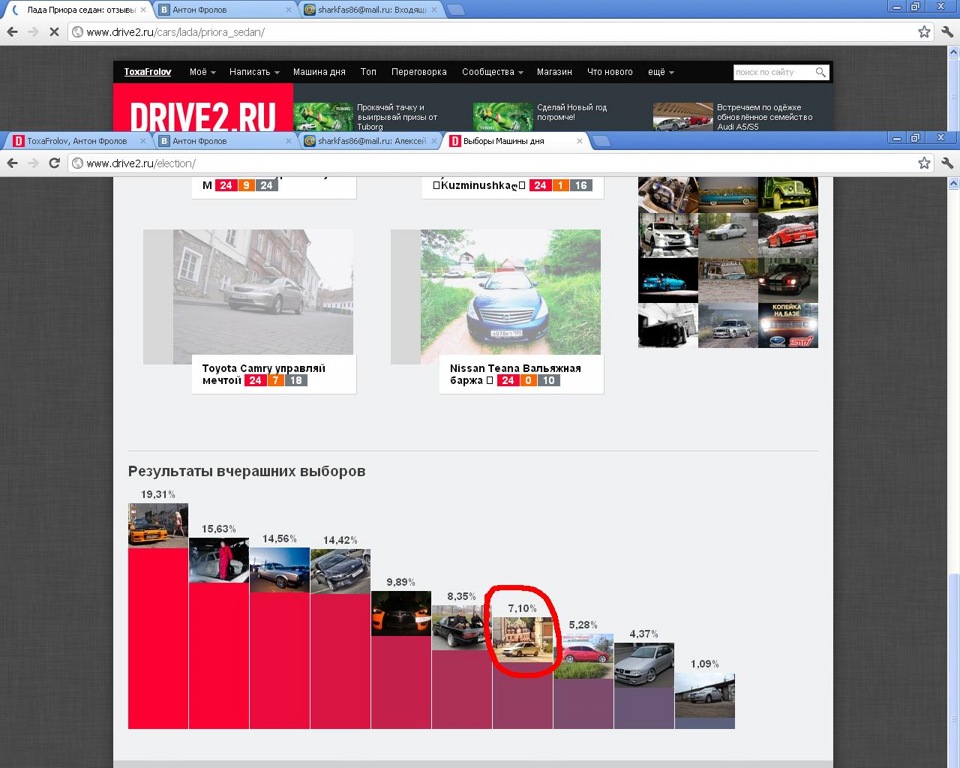Click the 8,35% result car thumbnail
This screenshot has width=960, height=768.
[x=462, y=628]
